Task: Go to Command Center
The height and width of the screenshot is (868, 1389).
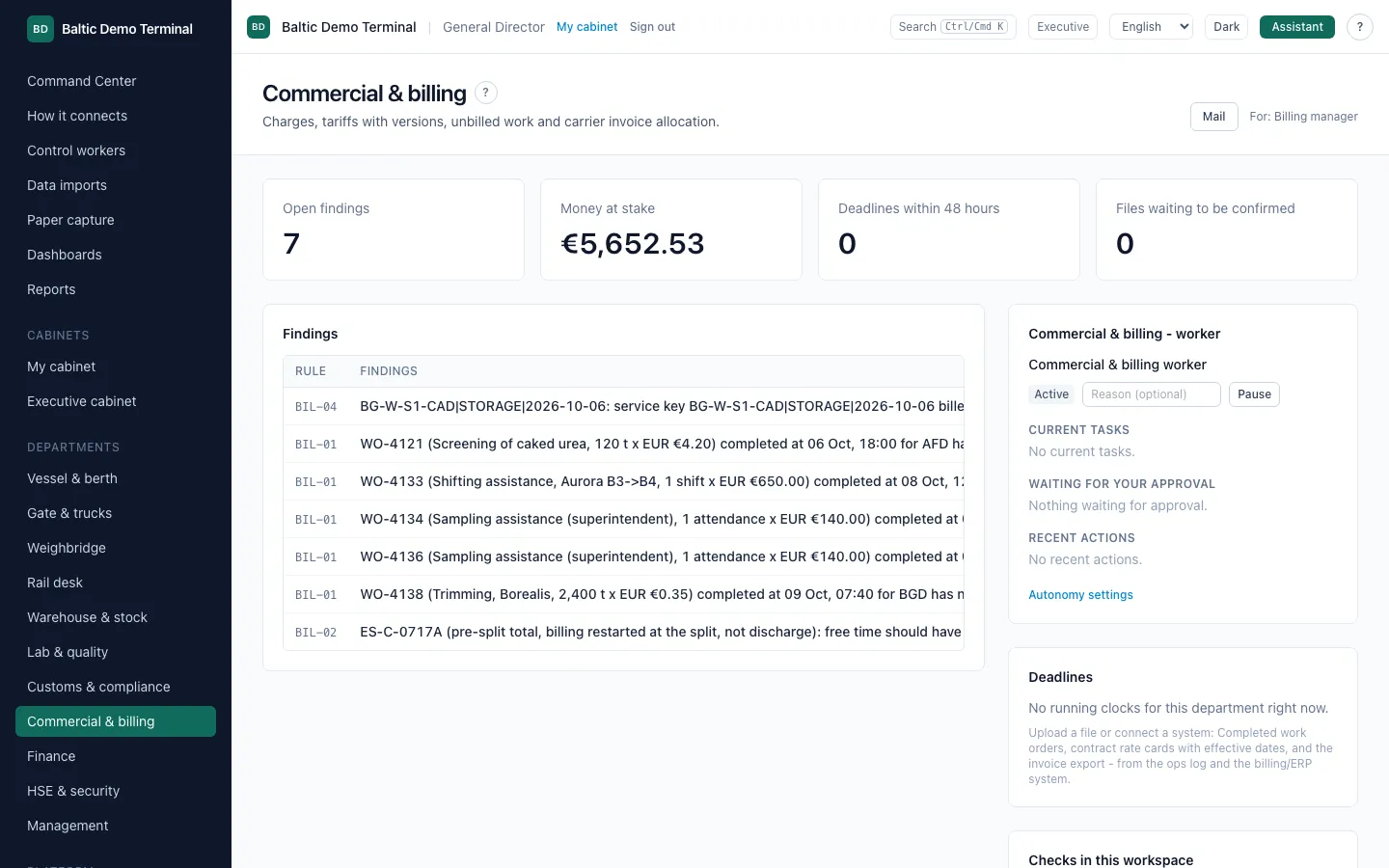Action: coord(116,81)
